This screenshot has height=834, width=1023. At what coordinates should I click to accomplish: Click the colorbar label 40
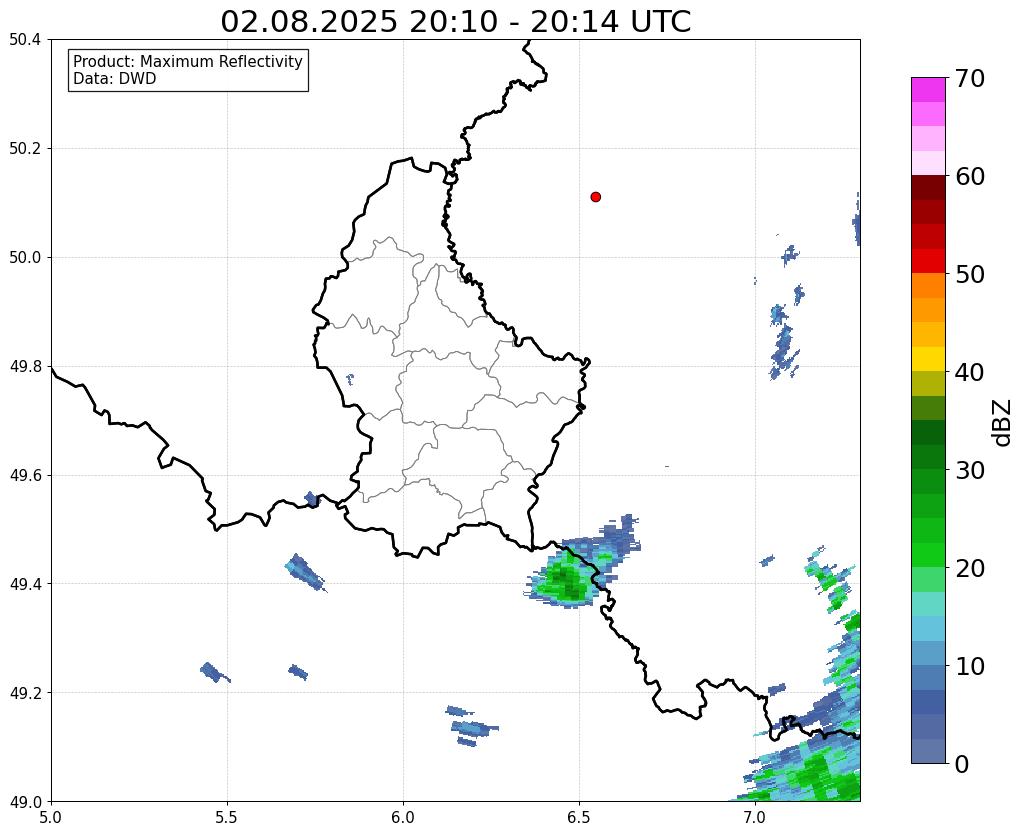(970, 372)
